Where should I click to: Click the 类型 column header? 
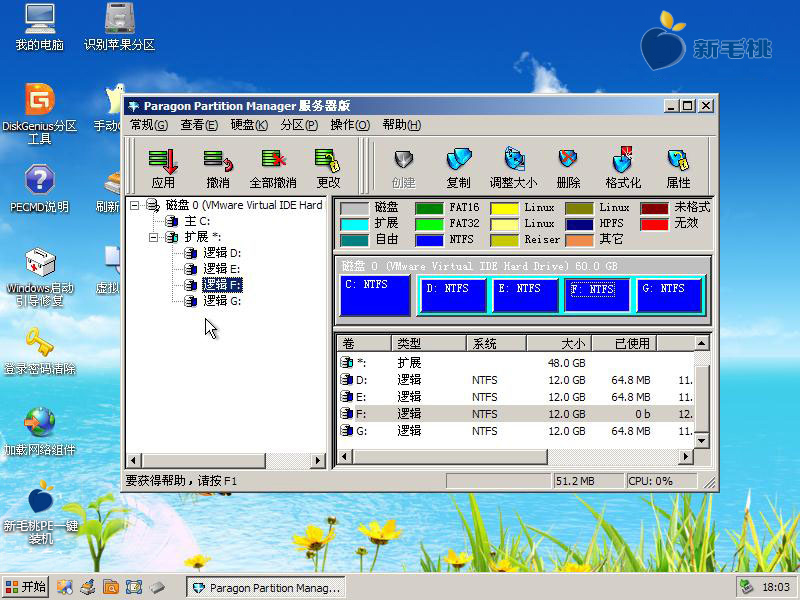click(x=428, y=343)
